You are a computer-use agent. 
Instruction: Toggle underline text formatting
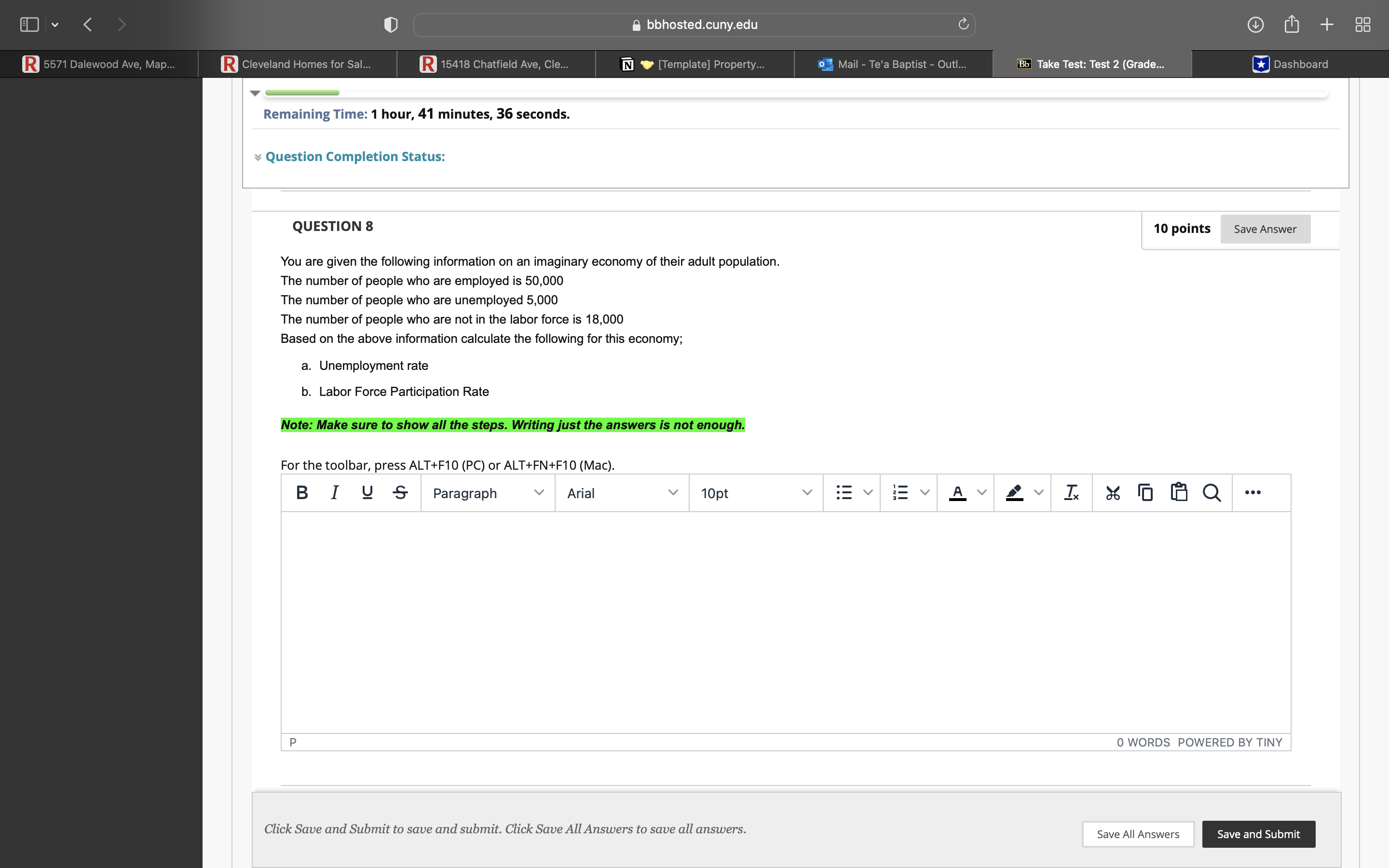(x=368, y=492)
